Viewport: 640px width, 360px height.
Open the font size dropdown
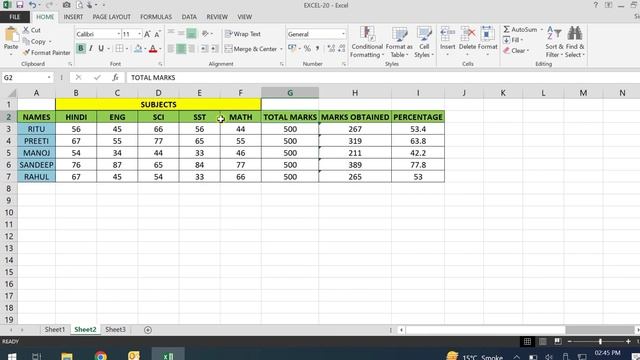(139, 34)
